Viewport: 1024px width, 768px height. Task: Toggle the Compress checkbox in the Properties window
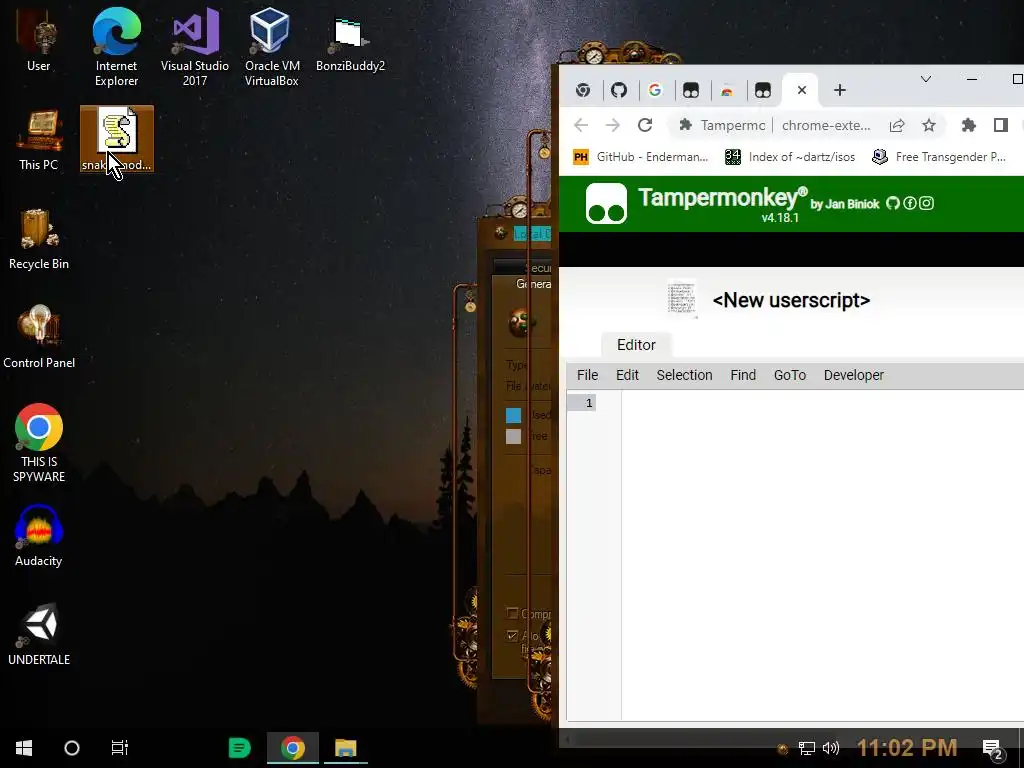[x=513, y=613]
